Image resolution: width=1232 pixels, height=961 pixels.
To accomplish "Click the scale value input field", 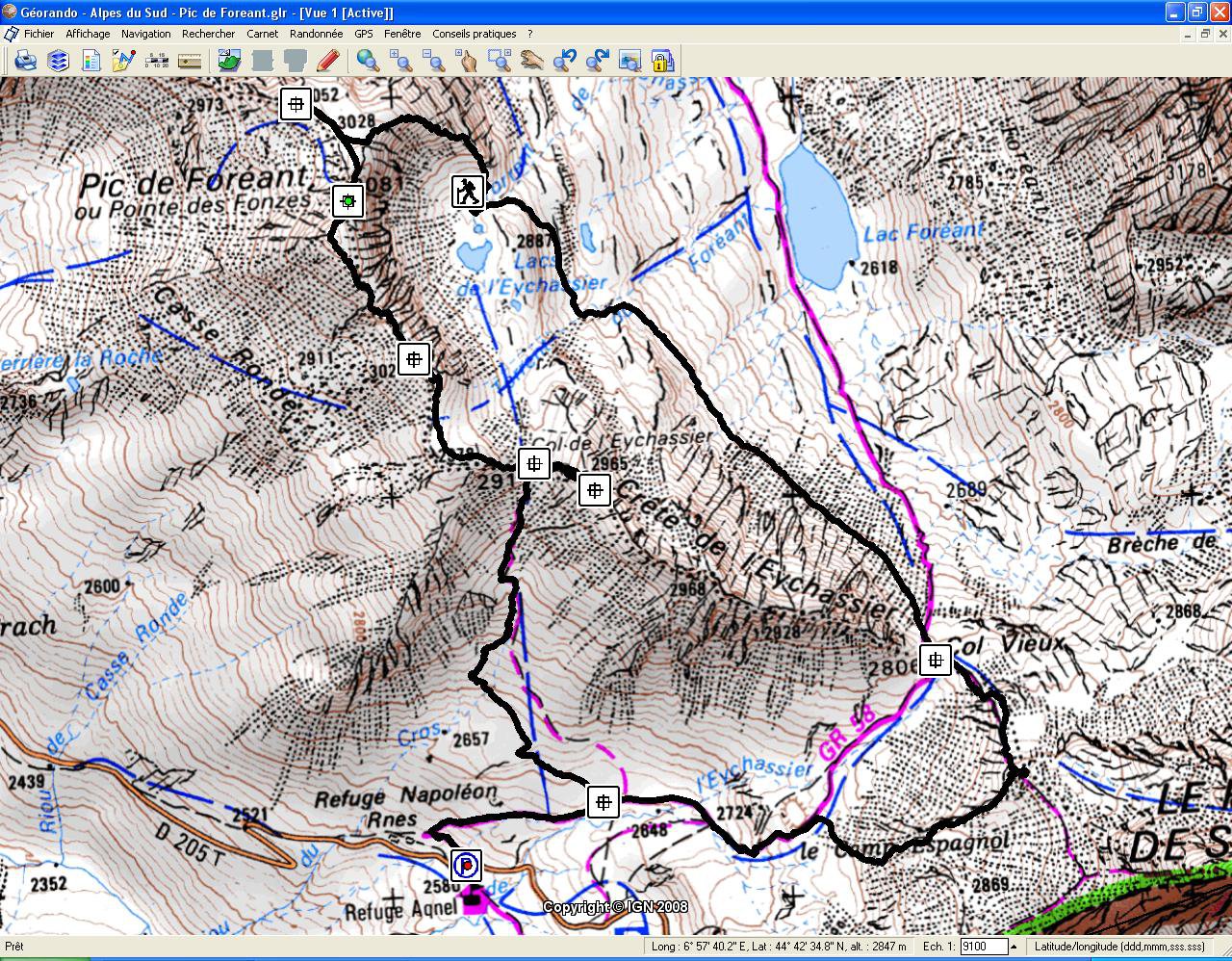I will pyautogui.click(x=983, y=947).
